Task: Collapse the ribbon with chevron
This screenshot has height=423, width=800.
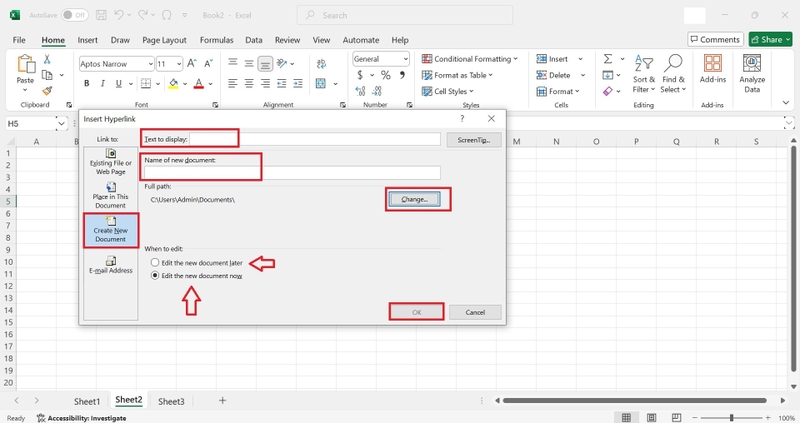Action: (x=786, y=103)
